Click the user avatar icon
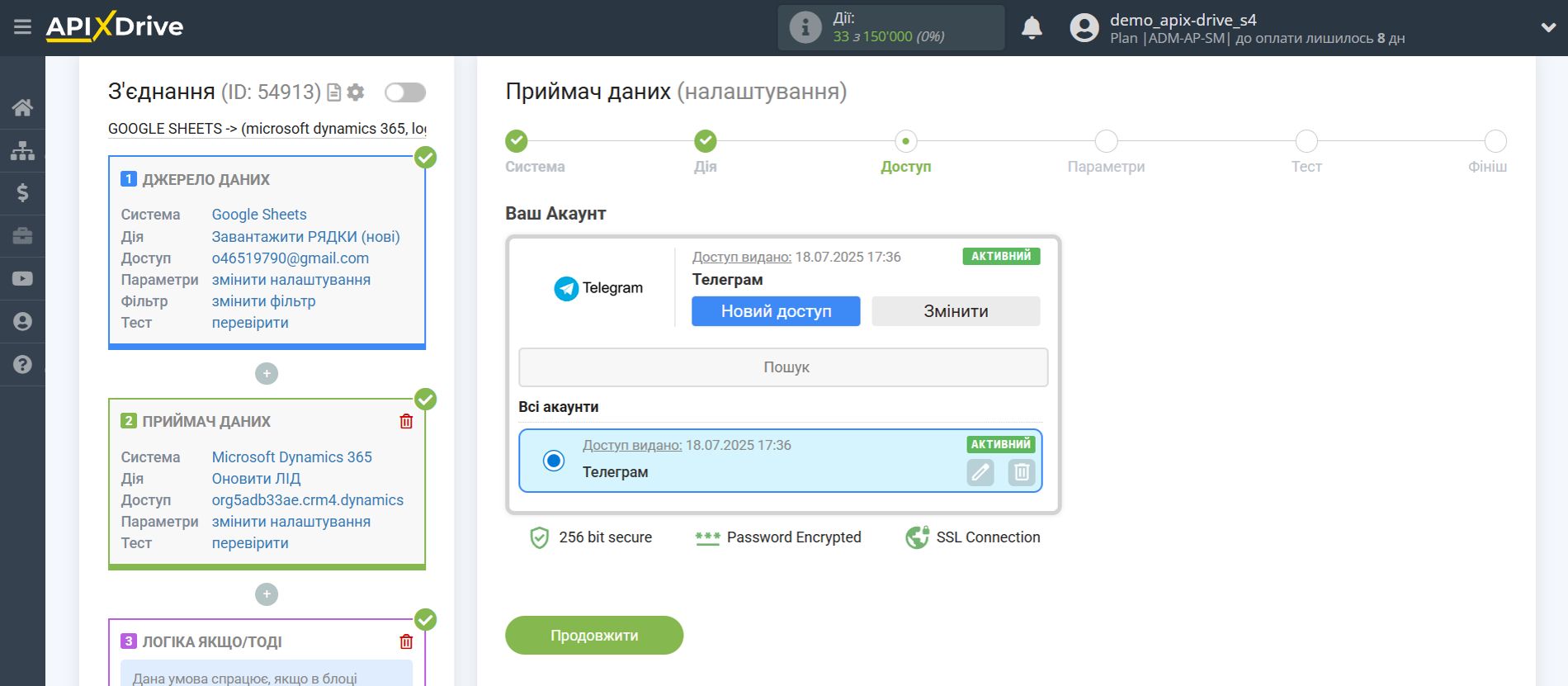 [x=1084, y=28]
